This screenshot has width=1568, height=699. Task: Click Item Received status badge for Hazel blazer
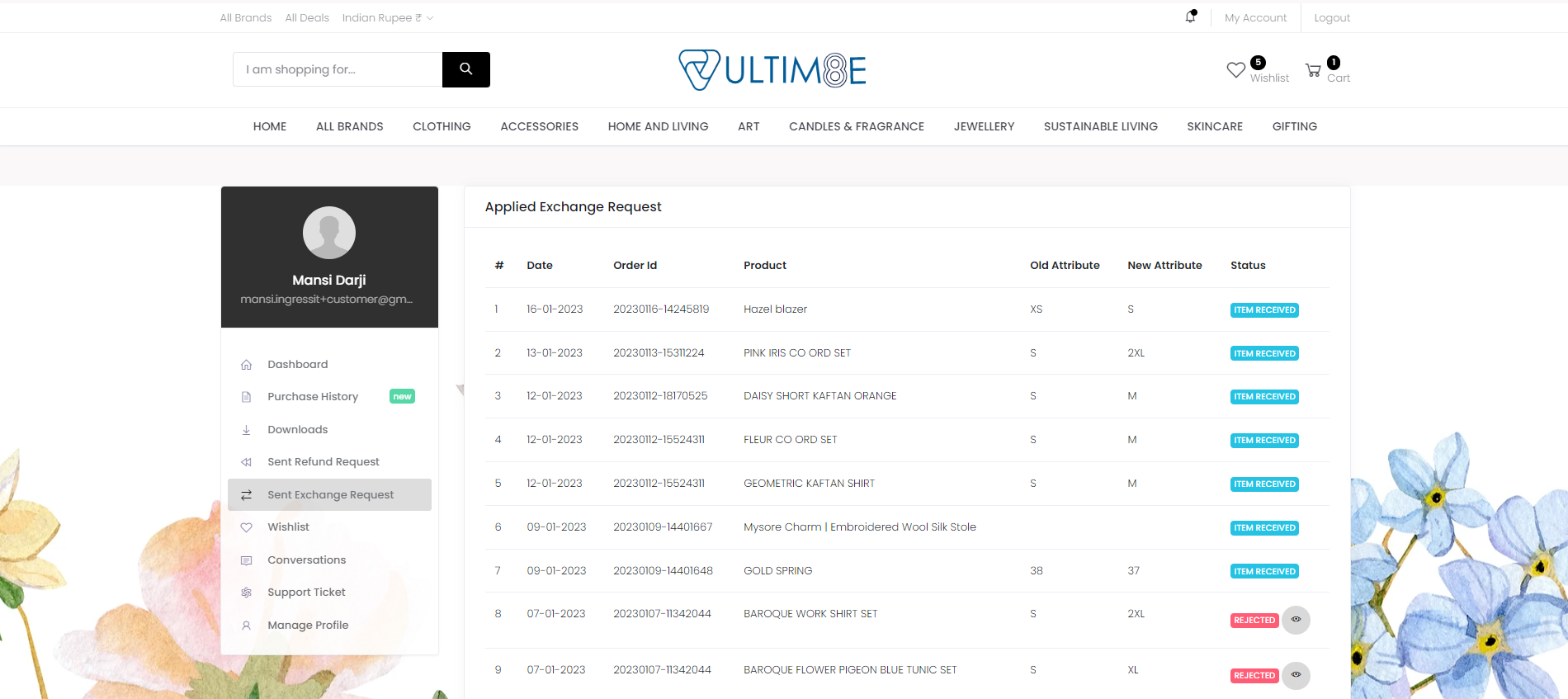1264,310
